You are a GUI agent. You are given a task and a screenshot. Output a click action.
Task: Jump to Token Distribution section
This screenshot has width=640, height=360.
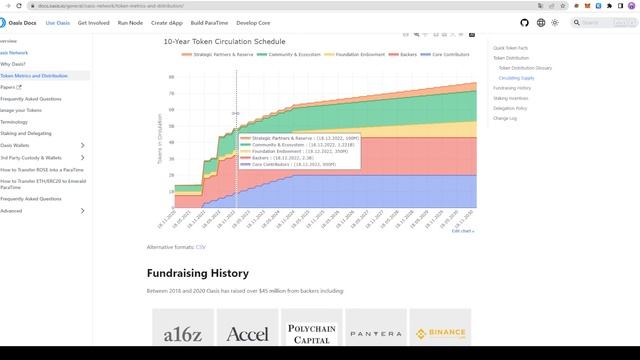coord(511,58)
